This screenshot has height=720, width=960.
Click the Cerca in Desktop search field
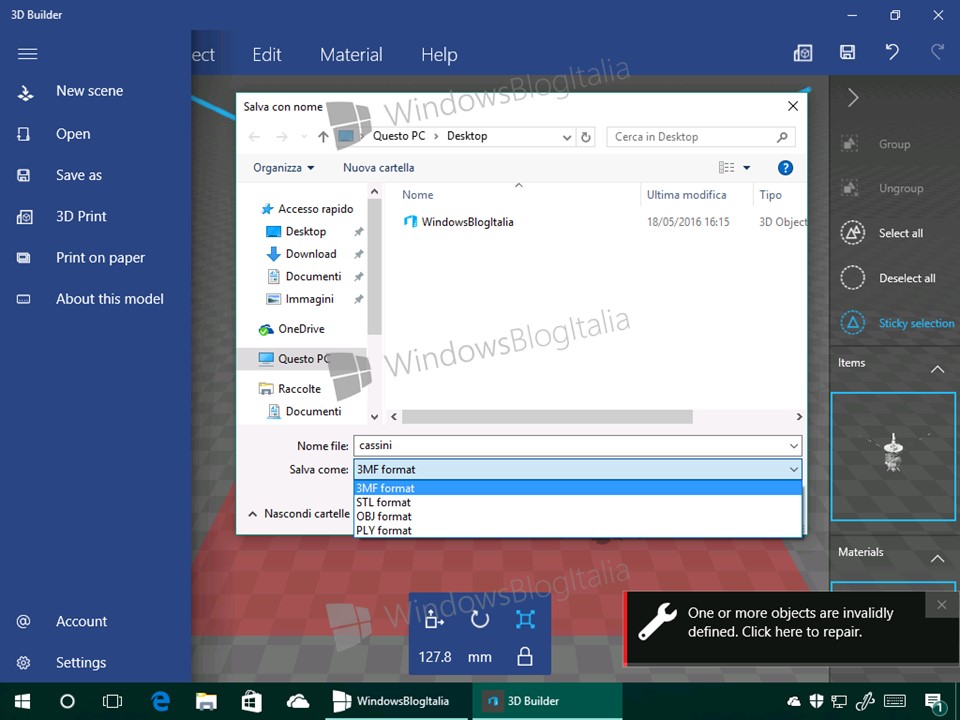pos(700,137)
